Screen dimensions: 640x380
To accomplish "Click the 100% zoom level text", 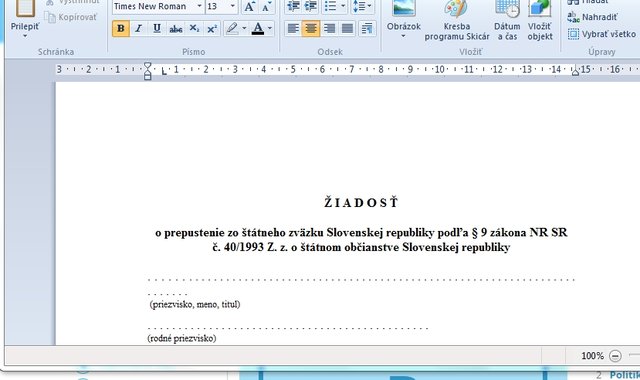I will click(592, 356).
